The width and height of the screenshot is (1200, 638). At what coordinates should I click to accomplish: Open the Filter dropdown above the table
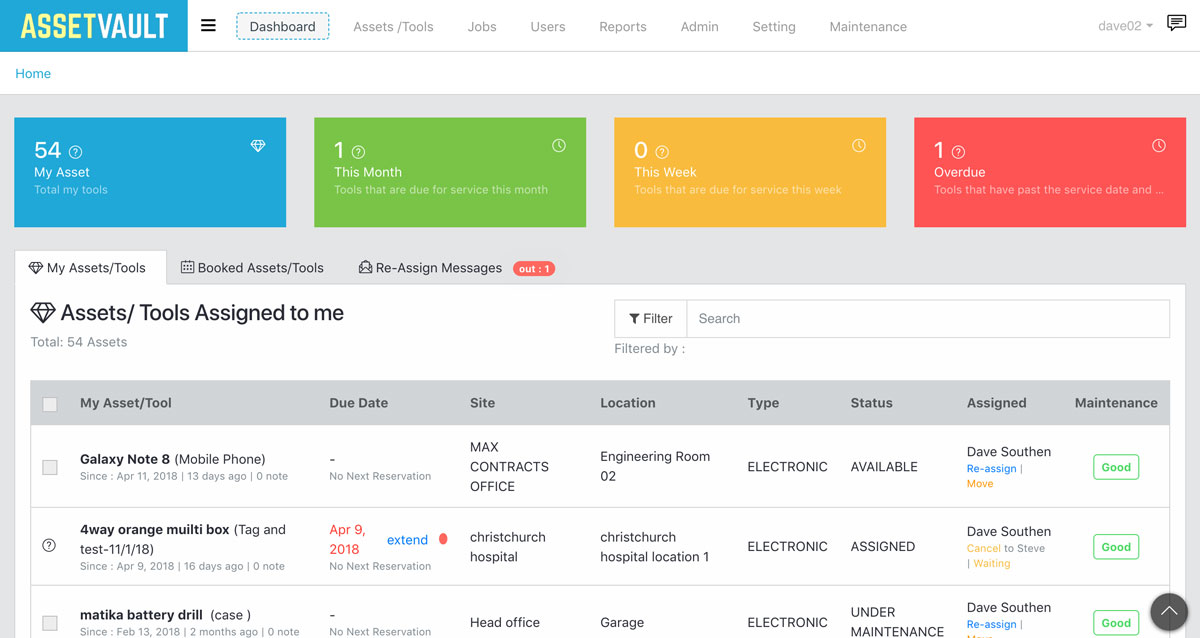650,318
